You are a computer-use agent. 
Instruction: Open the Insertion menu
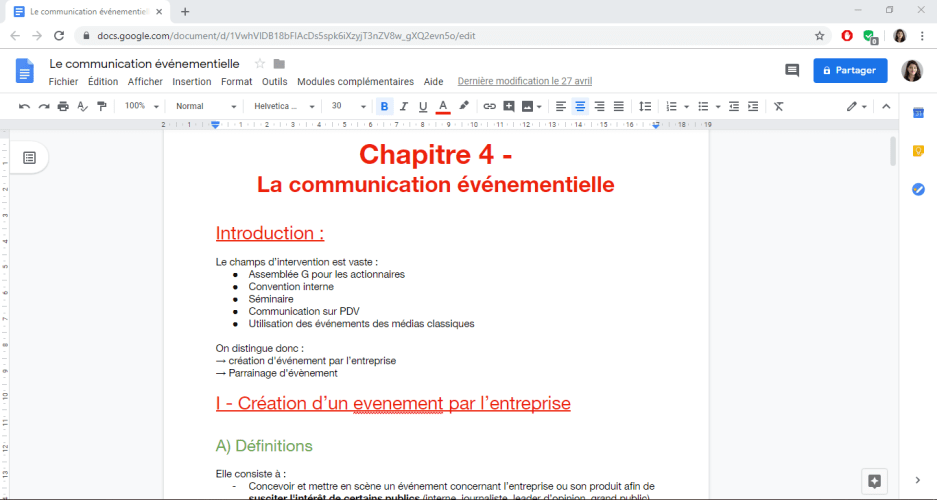pos(191,82)
